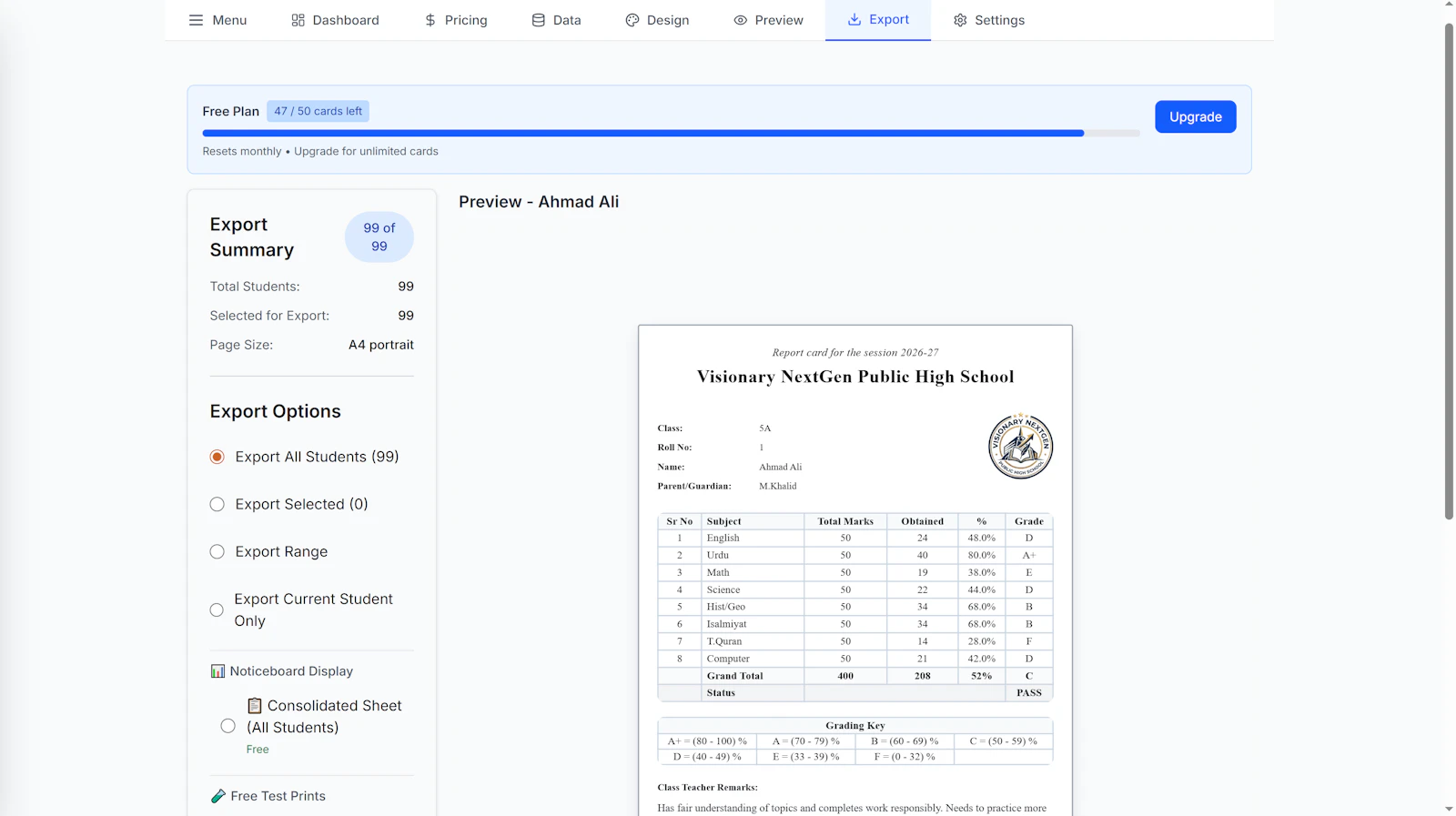Click the 'Class Teacher Remarks:' label
The width and height of the screenshot is (1456, 816).
tap(707, 788)
